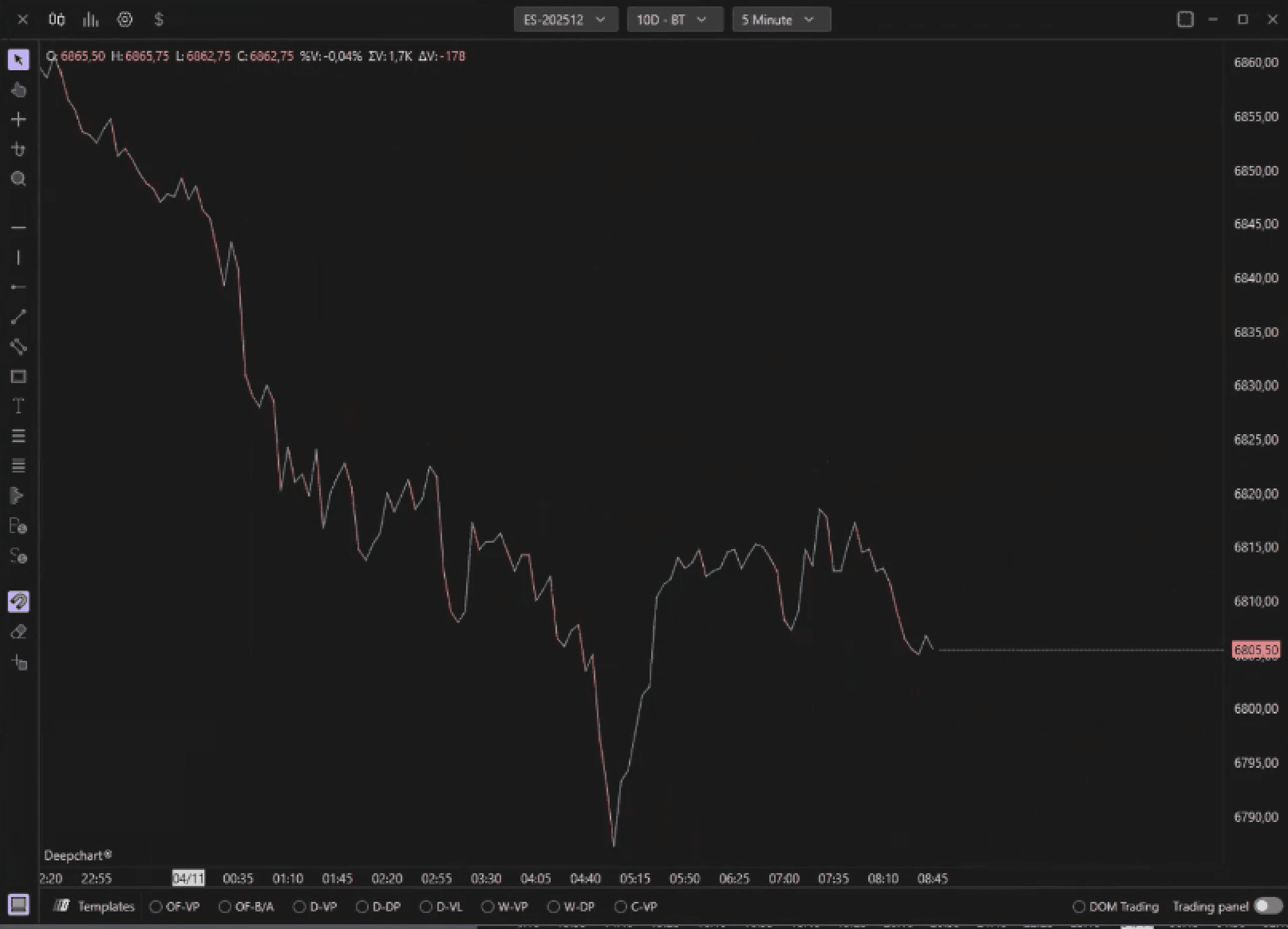Enable the DOM Trading option
Screen dimensions: 1288x929
point(1079,906)
